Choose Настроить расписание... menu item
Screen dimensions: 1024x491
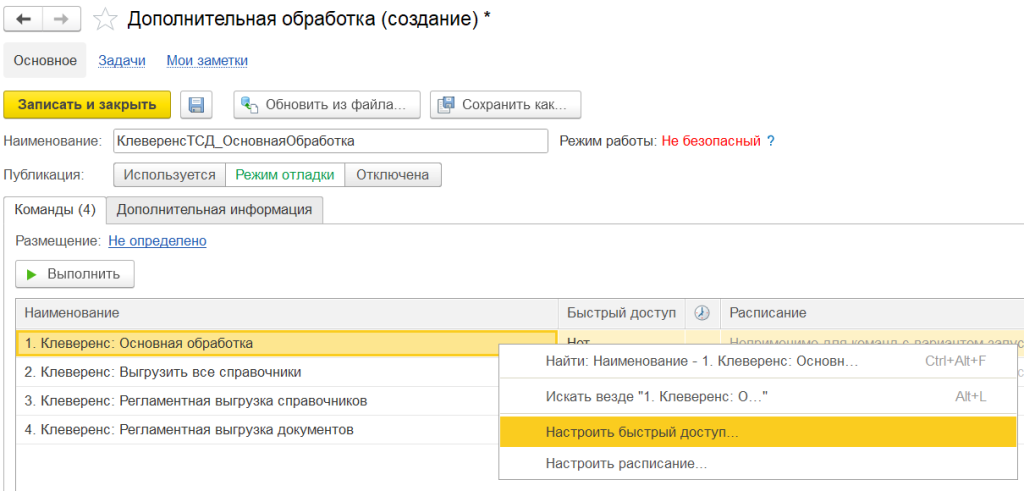[758, 464]
